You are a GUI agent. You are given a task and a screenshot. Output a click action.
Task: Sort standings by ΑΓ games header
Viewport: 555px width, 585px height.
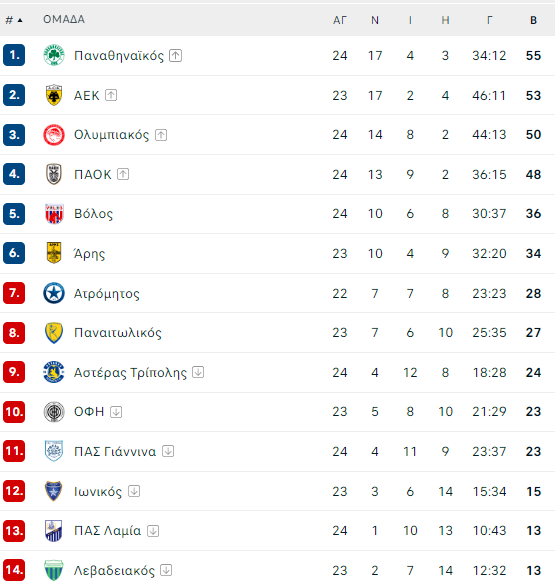pyautogui.click(x=340, y=20)
